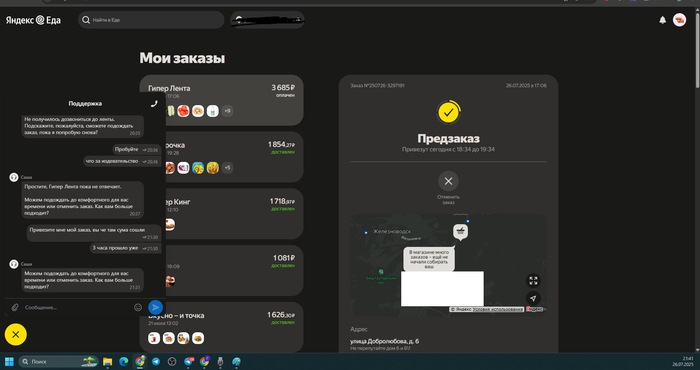Open the Вкусно – и точка order for 1626 ₽
The image size is (700, 370).
(221, 327)
